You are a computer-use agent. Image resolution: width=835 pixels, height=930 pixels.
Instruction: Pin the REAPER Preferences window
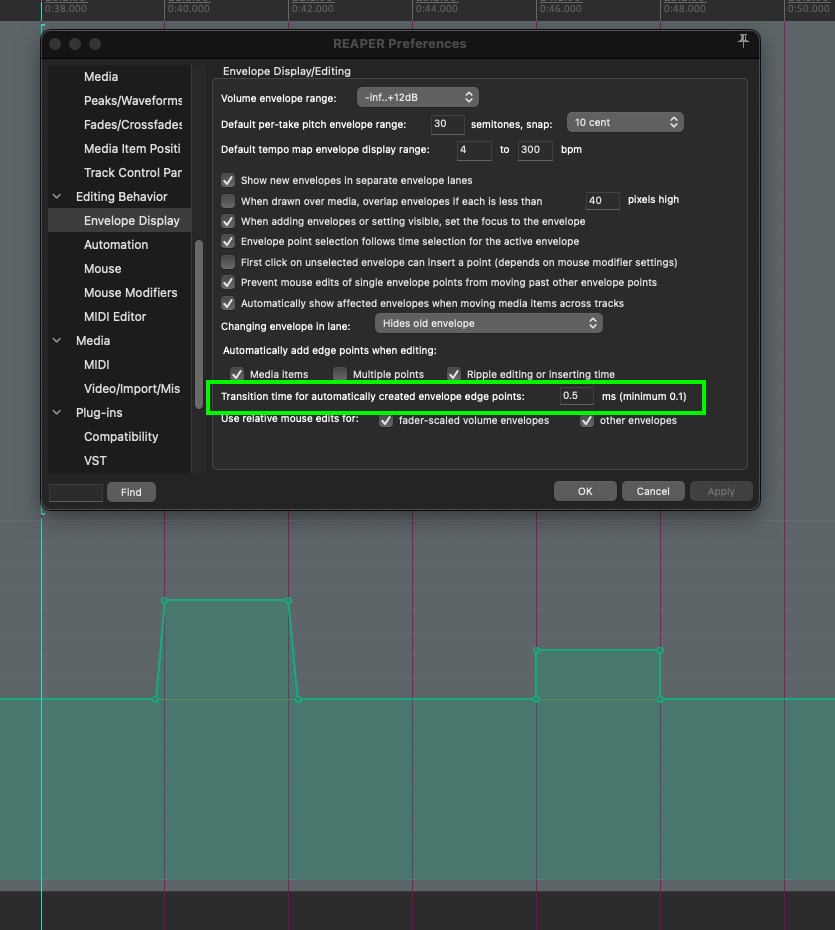743,41
